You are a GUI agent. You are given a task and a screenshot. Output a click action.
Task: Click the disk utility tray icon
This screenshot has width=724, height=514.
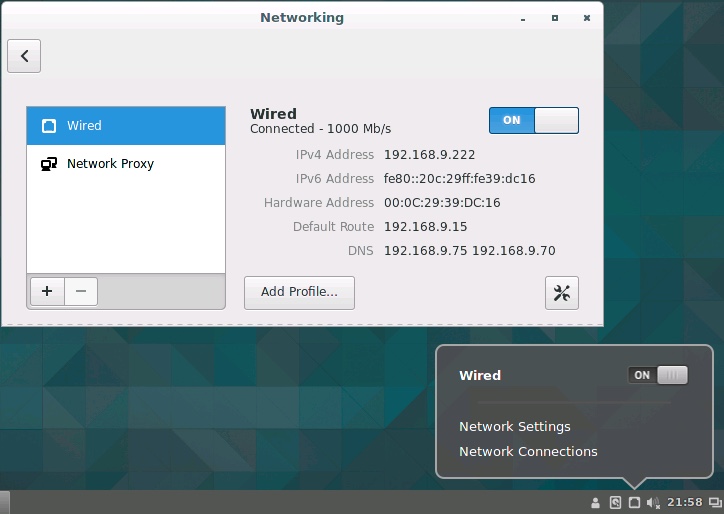point(615,503)
